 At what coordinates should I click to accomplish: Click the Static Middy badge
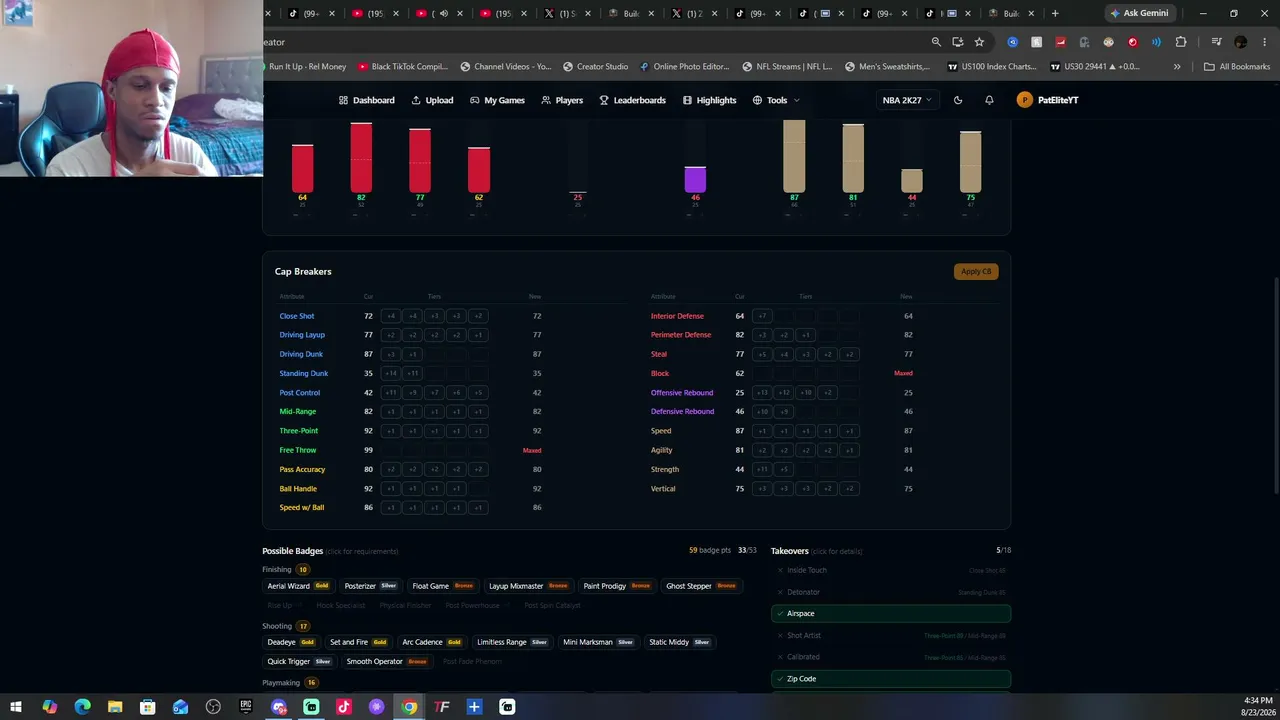point(680,642)
